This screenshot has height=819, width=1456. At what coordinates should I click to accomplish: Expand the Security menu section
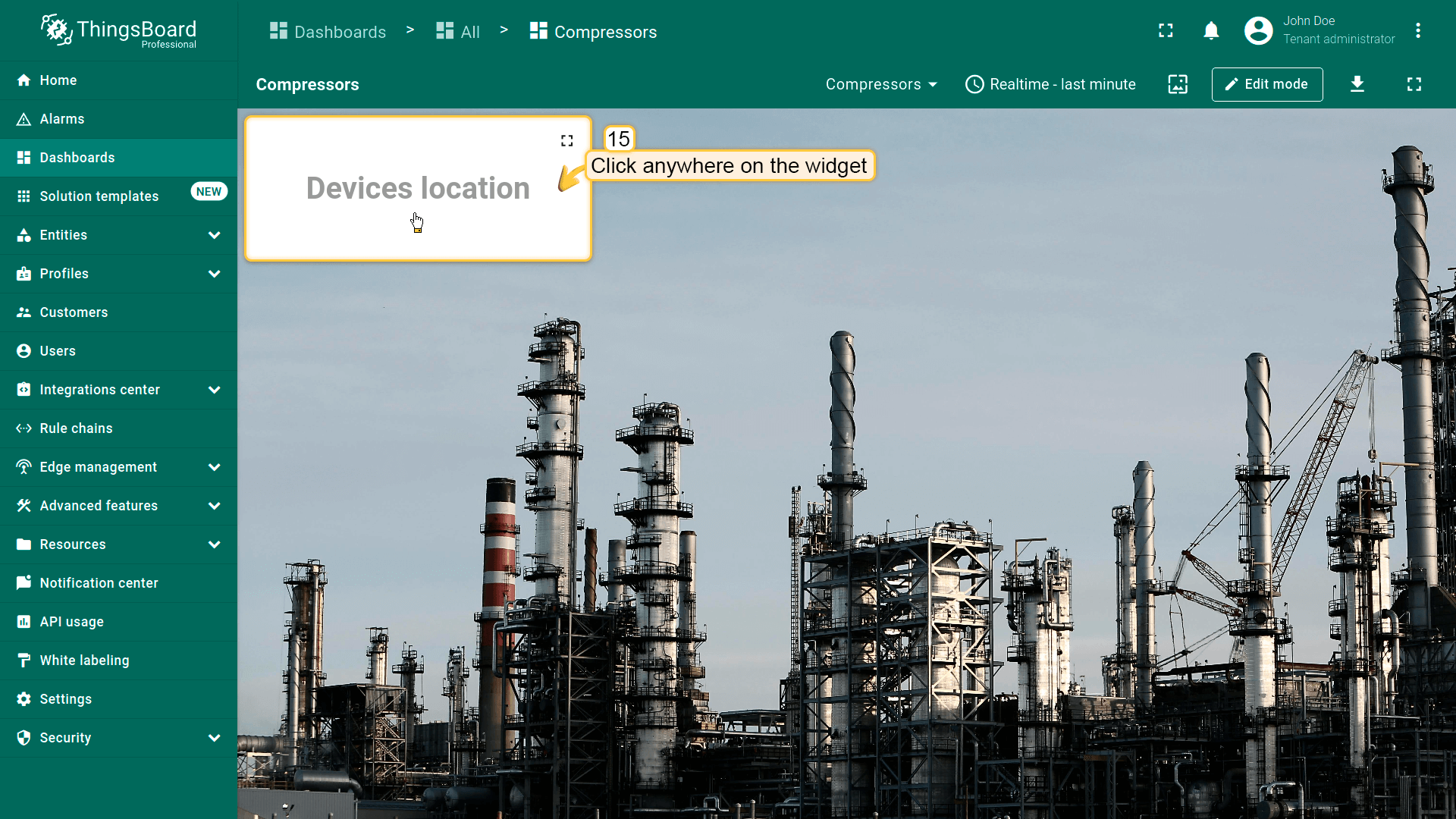(x=215, y=738)
